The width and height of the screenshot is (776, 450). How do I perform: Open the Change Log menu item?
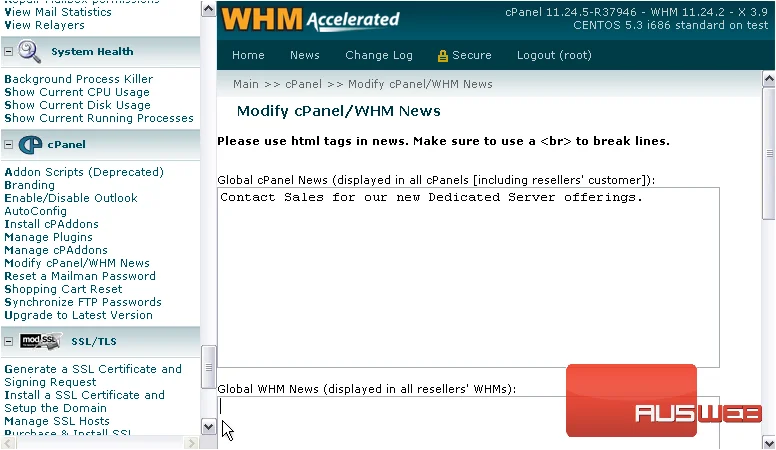379,55
